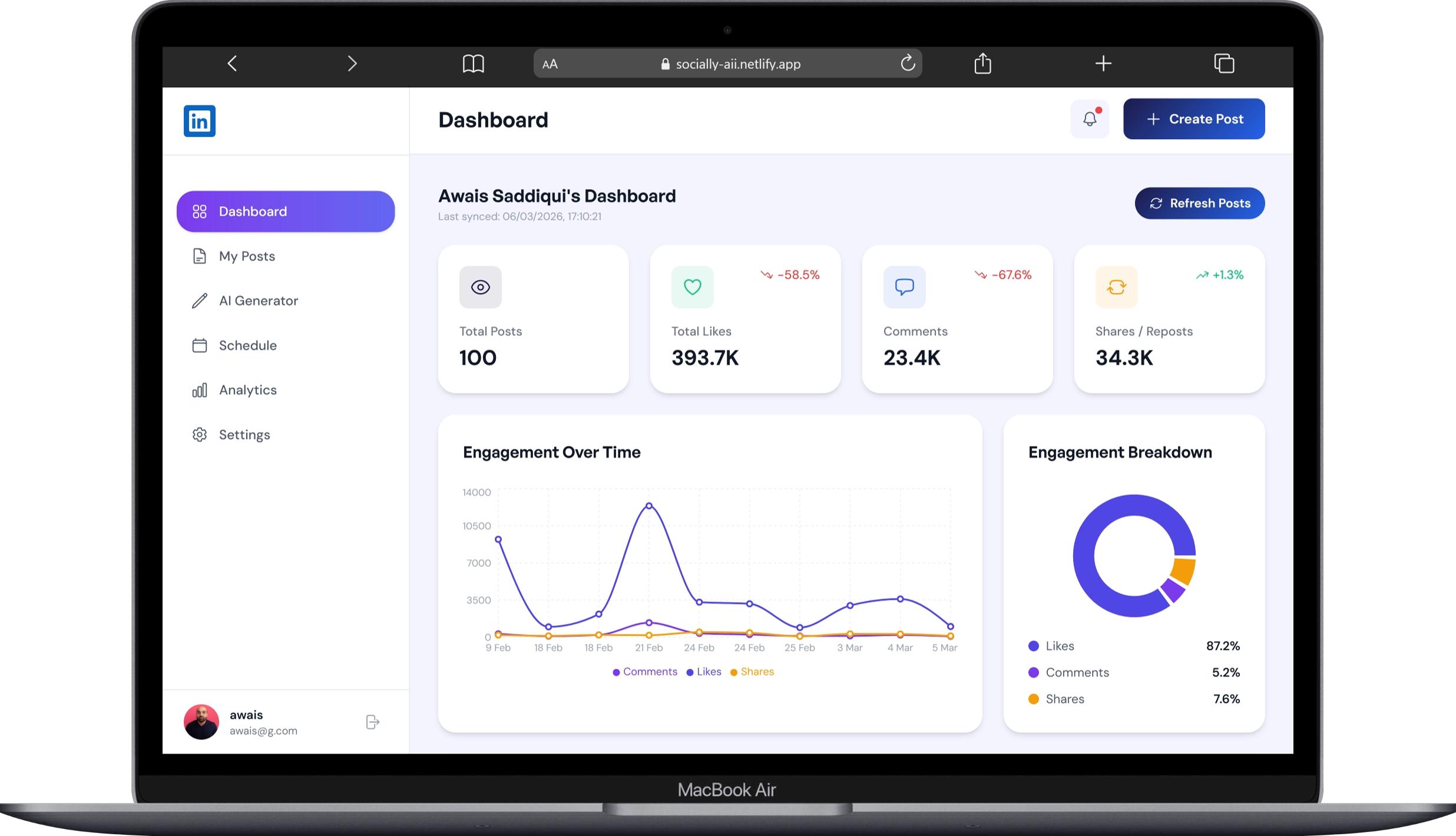Image resolution: width=1456 pixels, height=836 pixels.
Task: Click the heart icon on Total Likes card
Action: [692, 287]
